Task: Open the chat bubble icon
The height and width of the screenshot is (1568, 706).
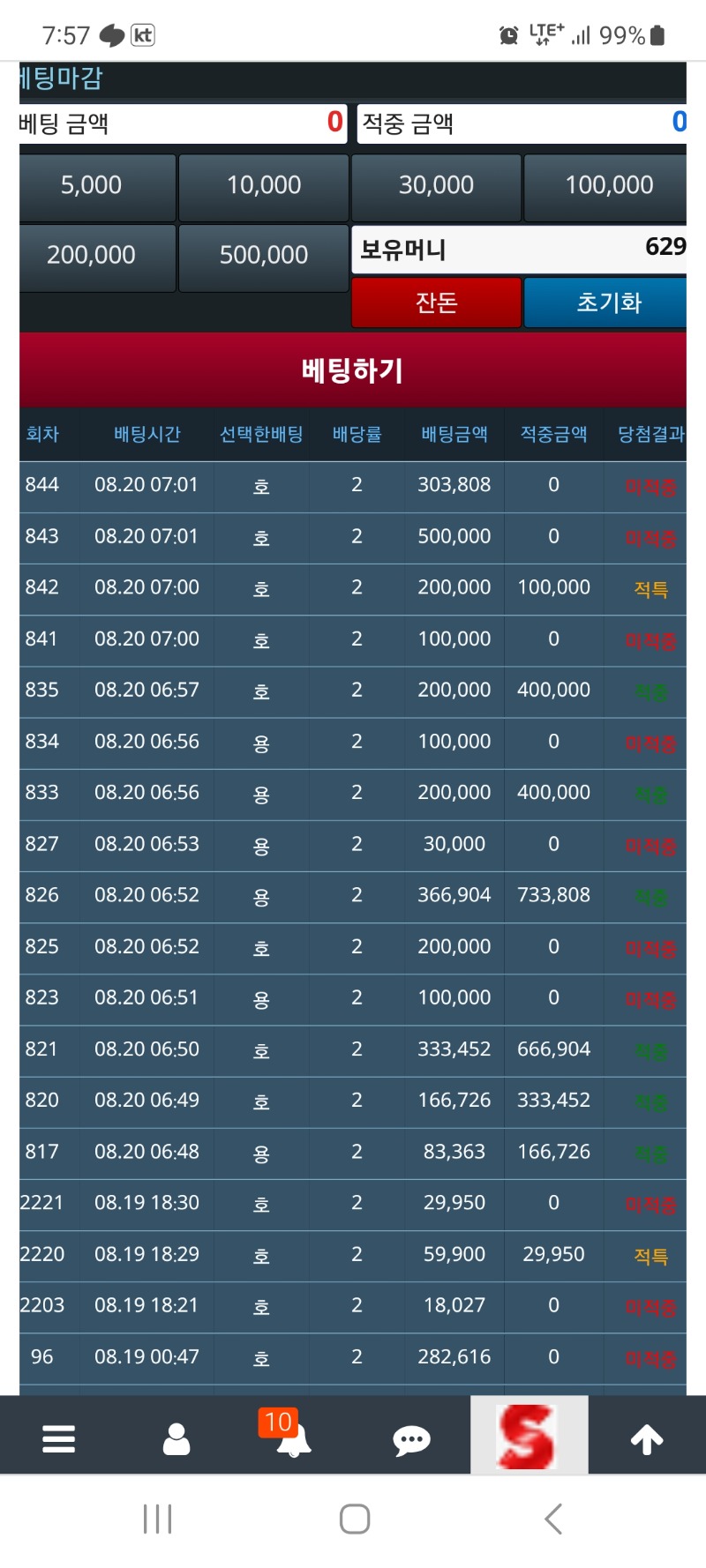Action: coord(411,1440)
